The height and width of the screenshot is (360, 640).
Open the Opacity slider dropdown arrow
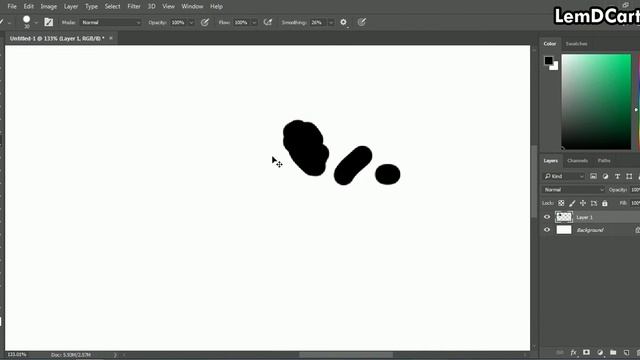pos(191,23)
